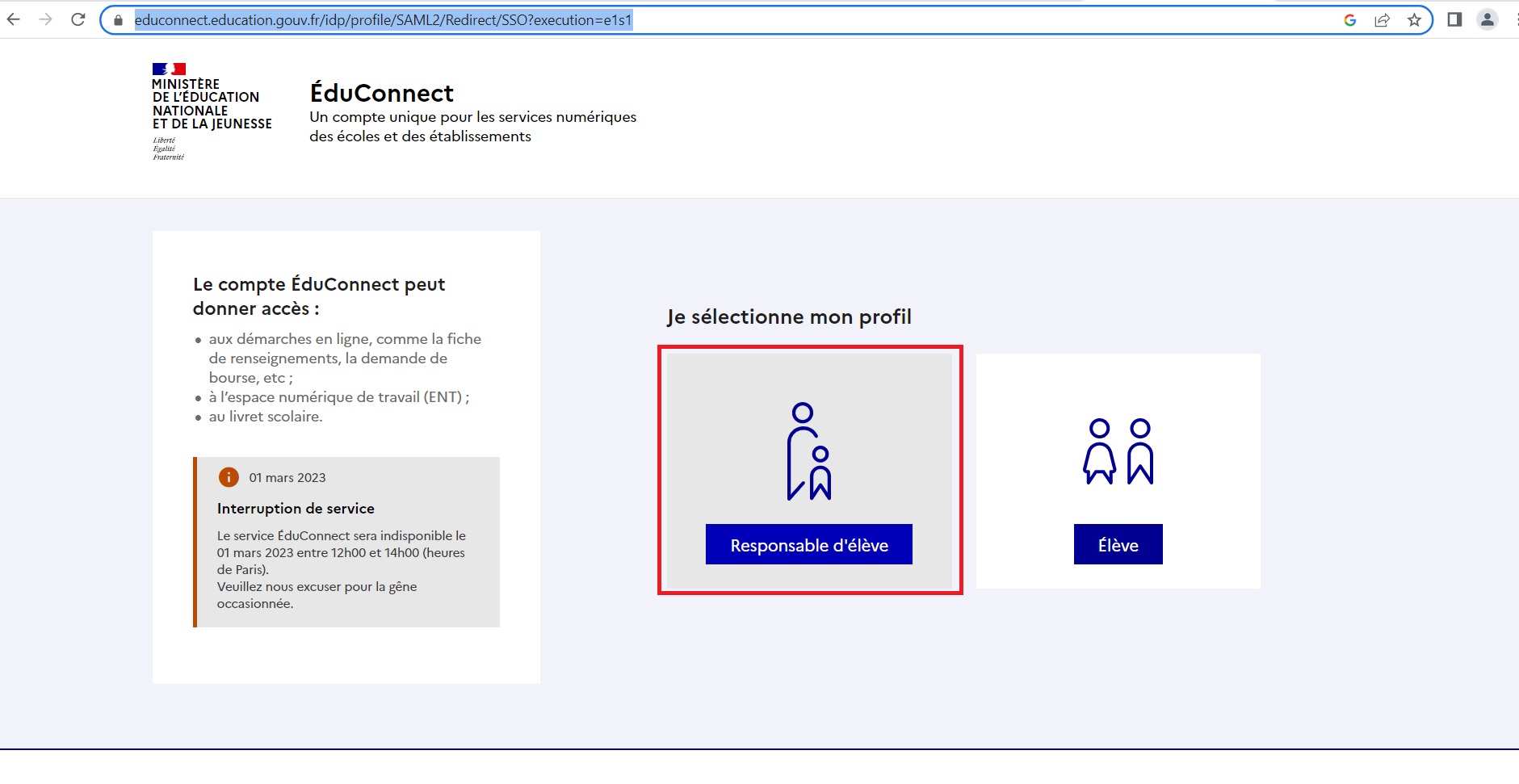Screen dimensions: 1519x784
Task: Reload the ÉduConnect page
Action: [78, 20]
